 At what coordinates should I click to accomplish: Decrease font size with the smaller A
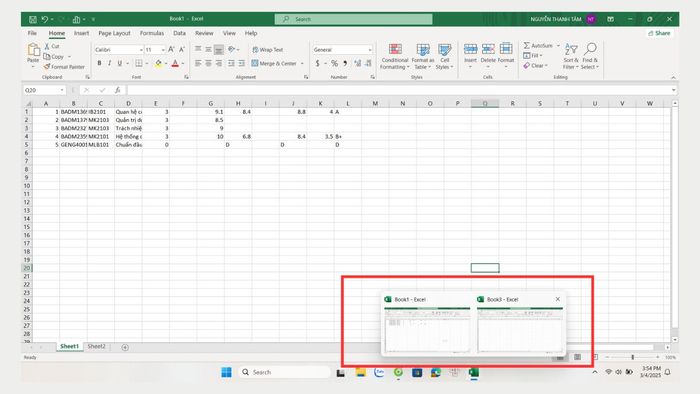[x=182, y=50]
